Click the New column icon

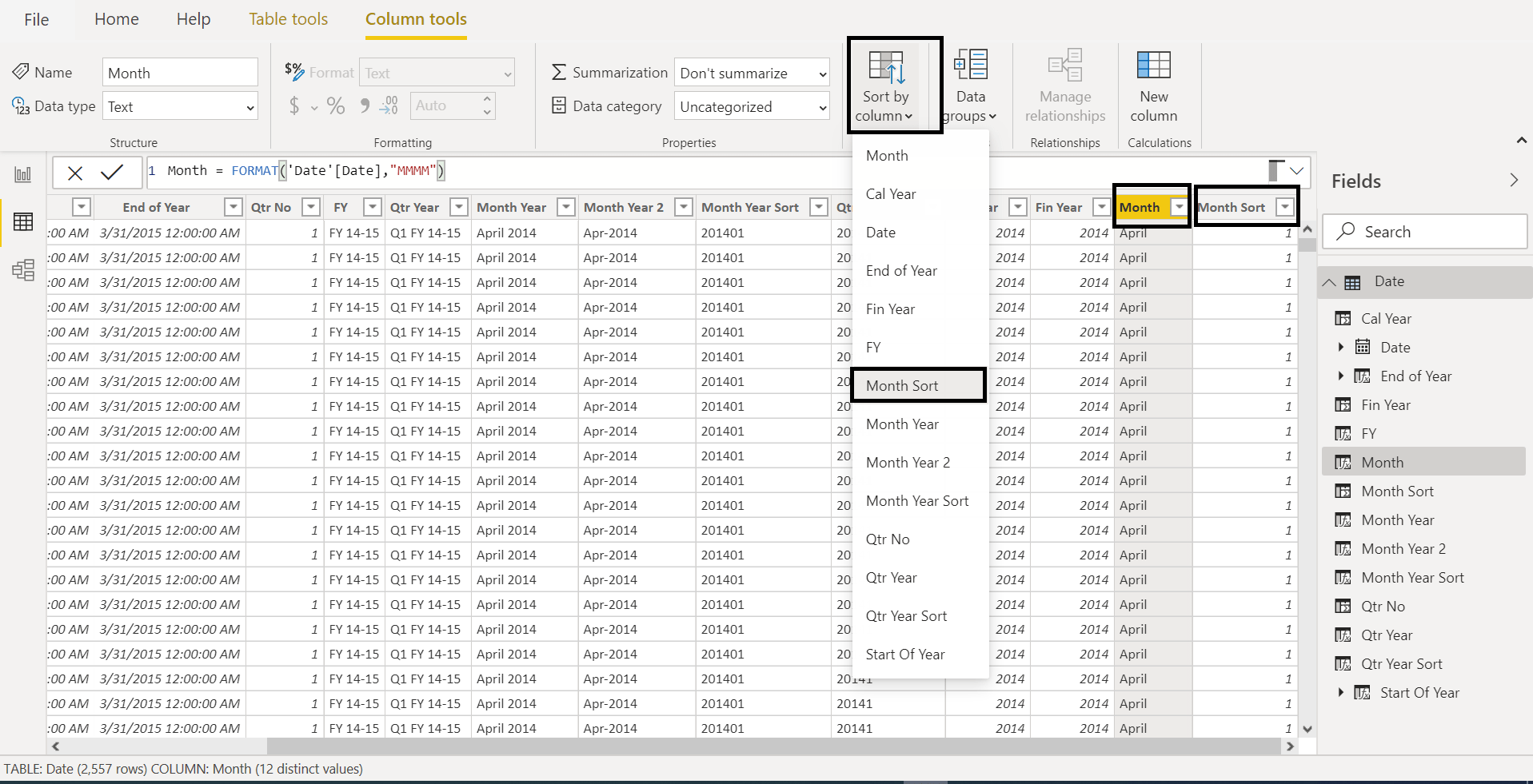click(1153, 85)
